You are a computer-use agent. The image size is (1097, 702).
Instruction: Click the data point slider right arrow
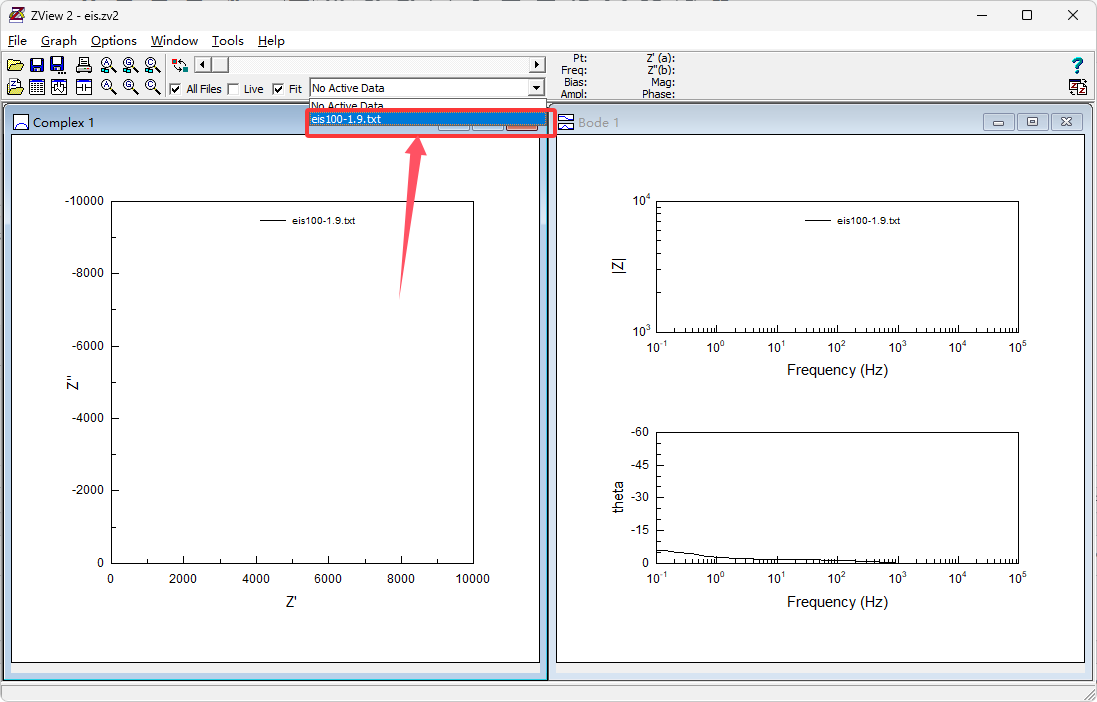tap(537, 65)
